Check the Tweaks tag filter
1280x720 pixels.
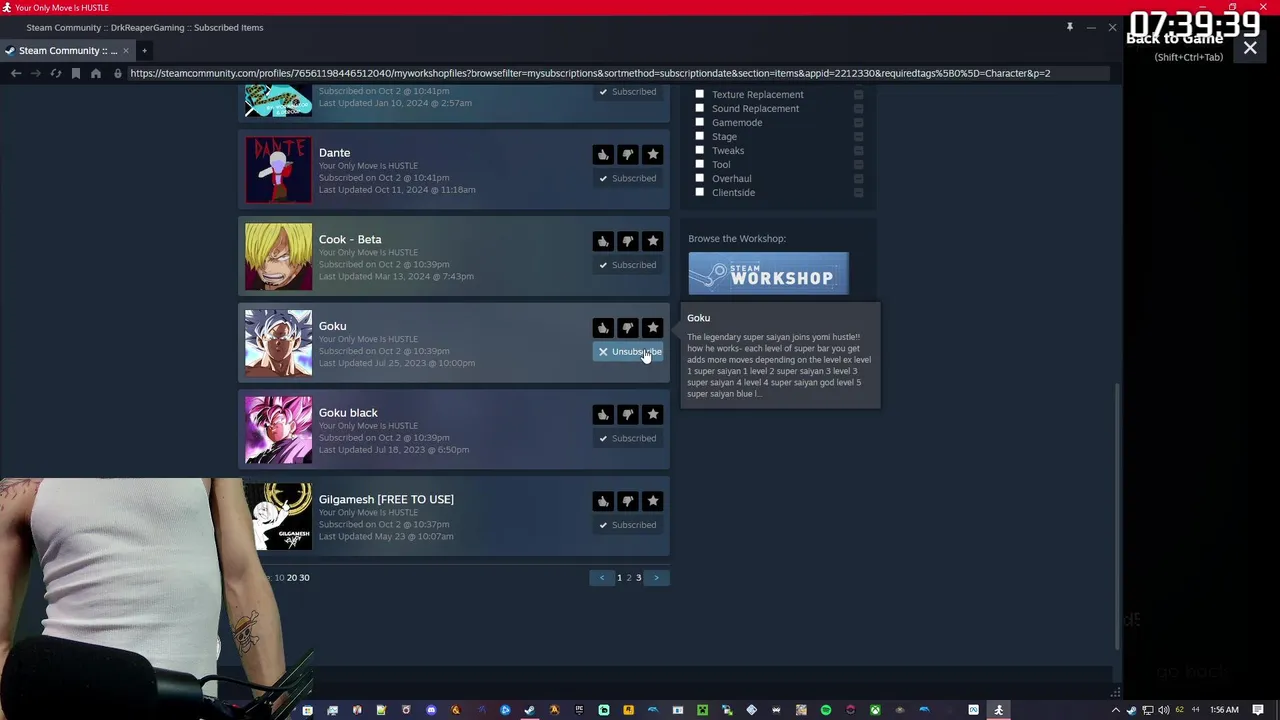(x=700, y=150)
